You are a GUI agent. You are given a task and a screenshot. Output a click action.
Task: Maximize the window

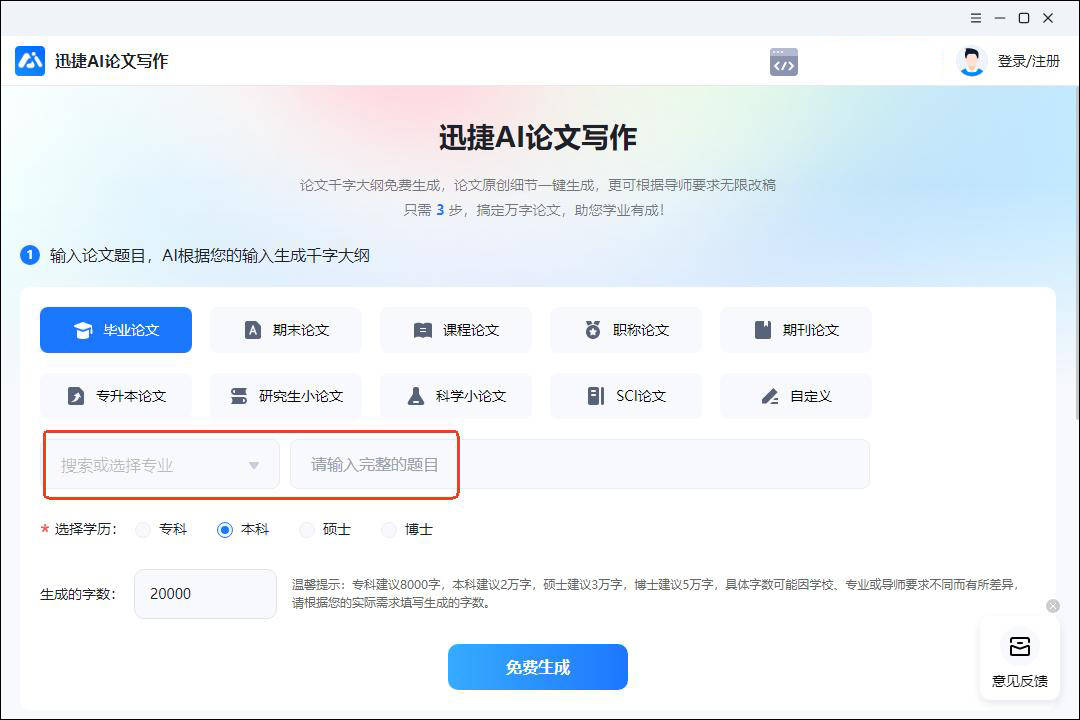tap(1024, 18)
